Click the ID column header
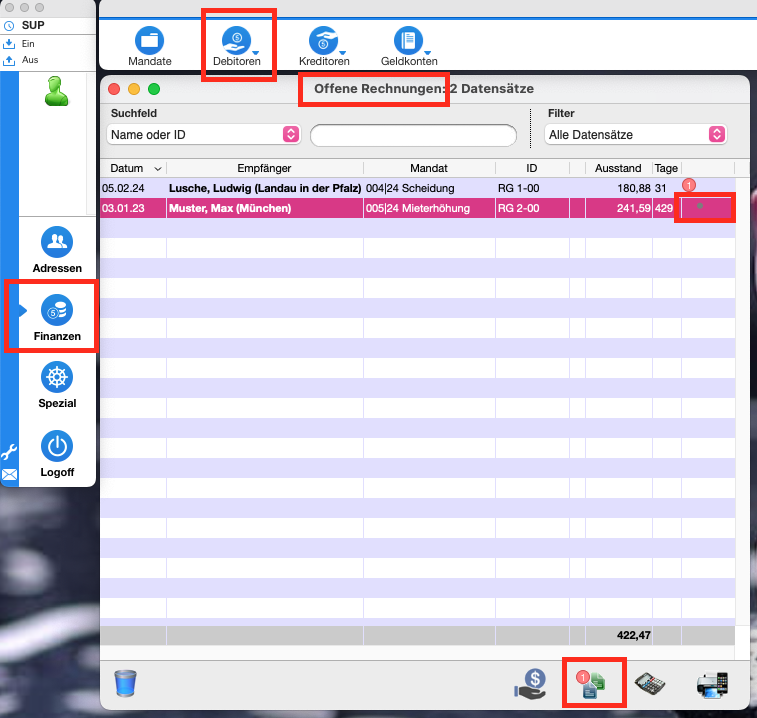 (532, 168)
